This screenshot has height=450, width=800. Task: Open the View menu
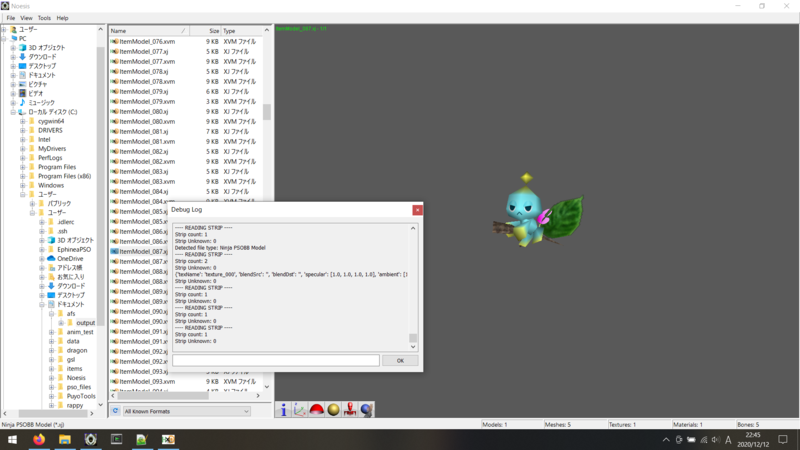(x=26, y=18)
